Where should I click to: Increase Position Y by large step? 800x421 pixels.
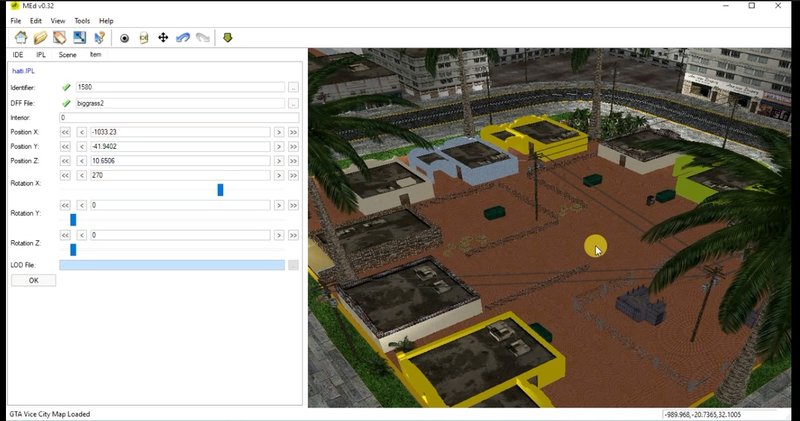pyautogui.click(x=293, y=146)
